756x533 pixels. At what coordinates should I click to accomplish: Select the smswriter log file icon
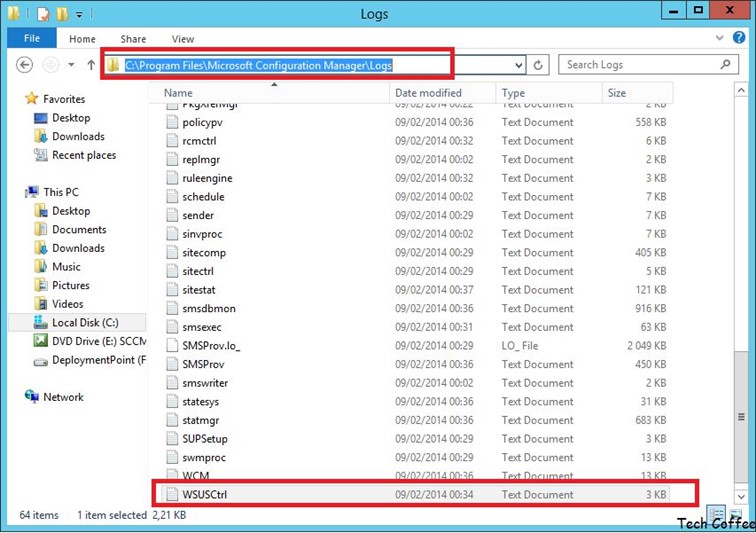[172, 383]
